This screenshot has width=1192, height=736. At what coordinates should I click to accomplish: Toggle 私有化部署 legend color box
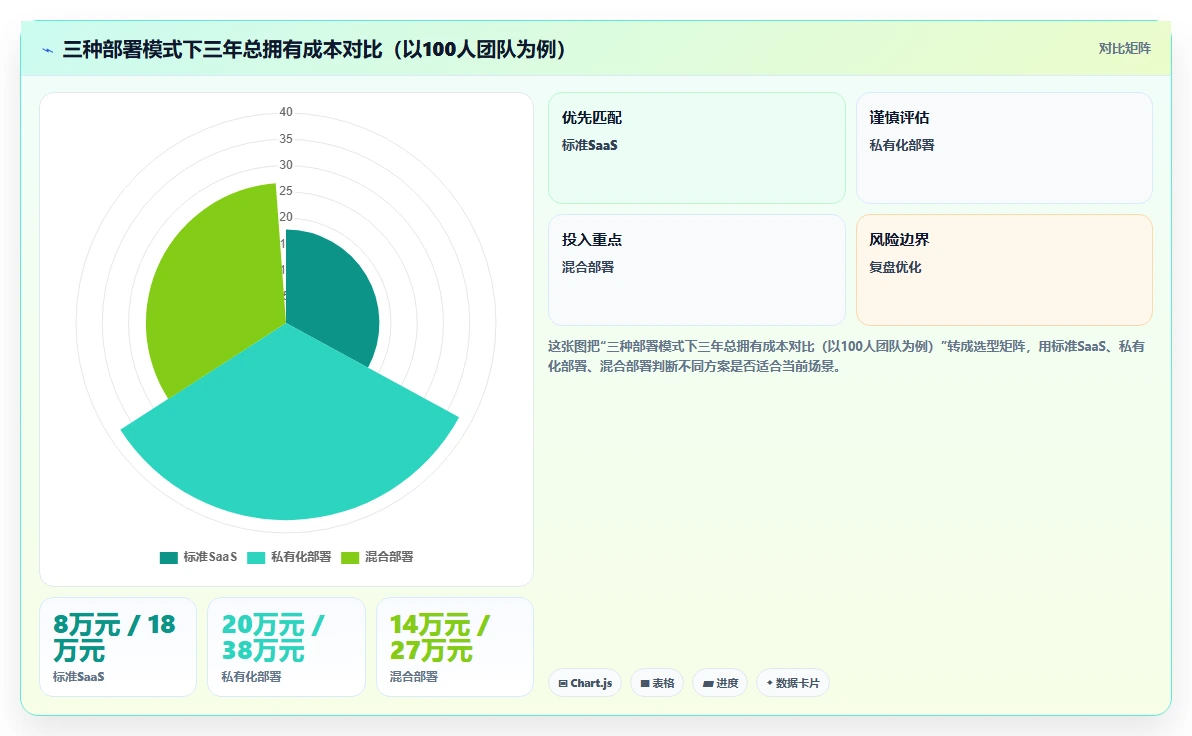click(256, 557)
